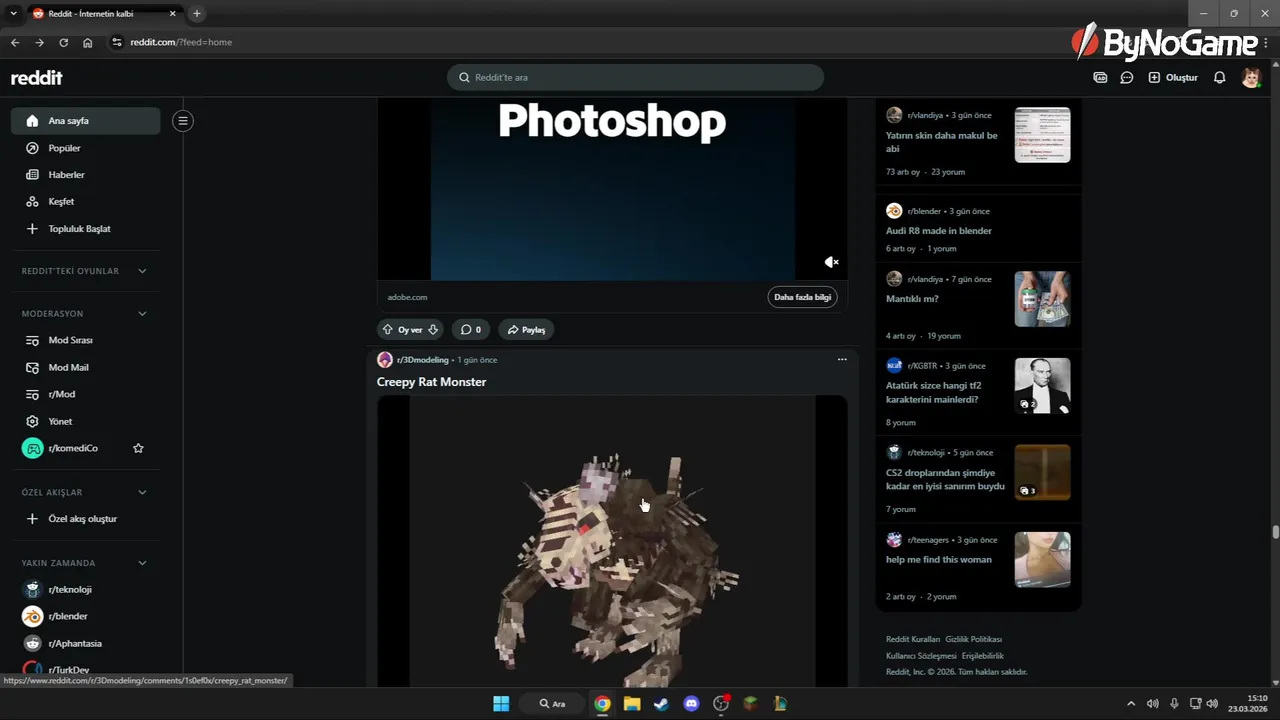Collapse the Özel Akışlar section
The image size is (1280, 720).
coord(142,493)
